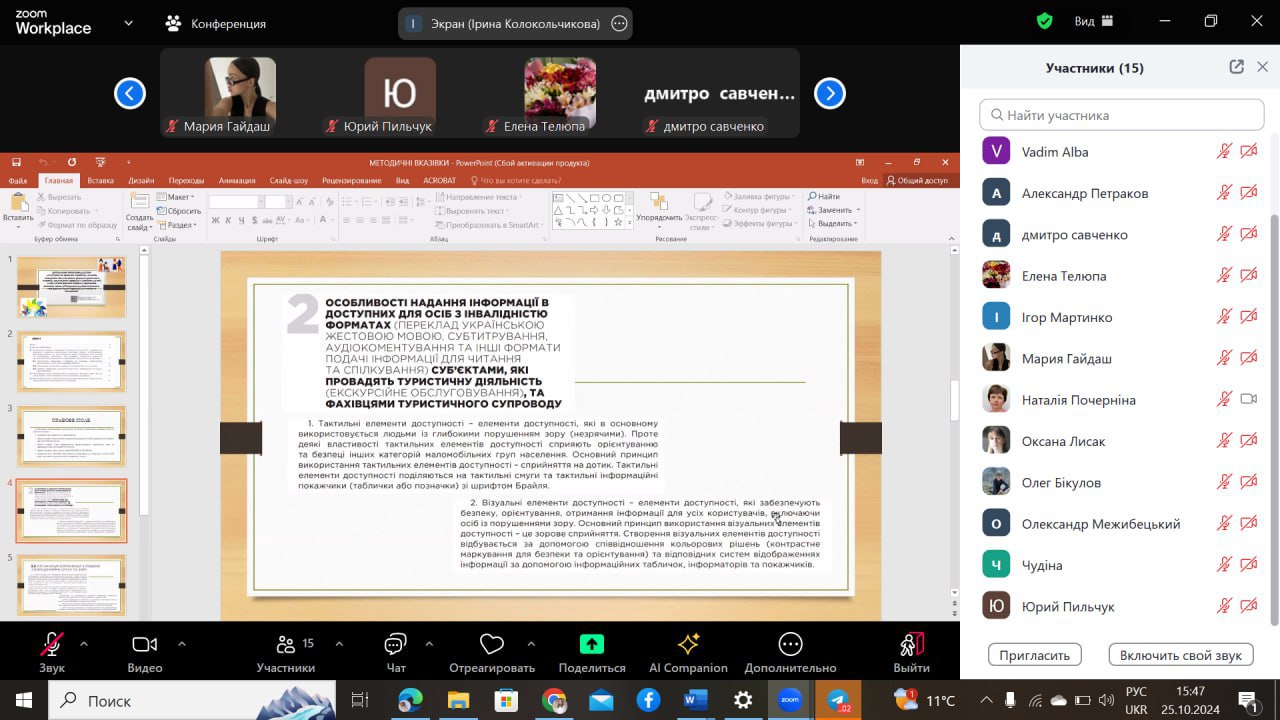Click the green encryption shield icon

click(x=1044, y=21)
